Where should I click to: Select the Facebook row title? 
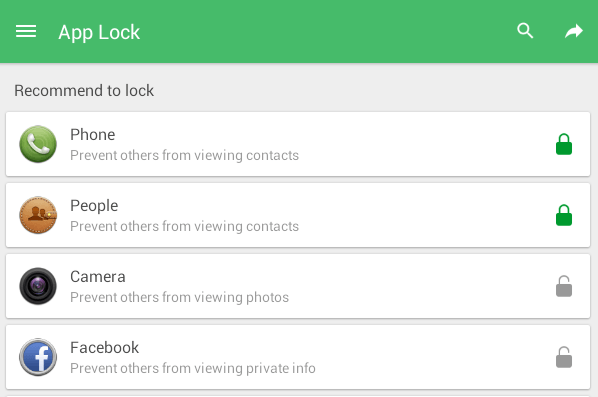104,348
